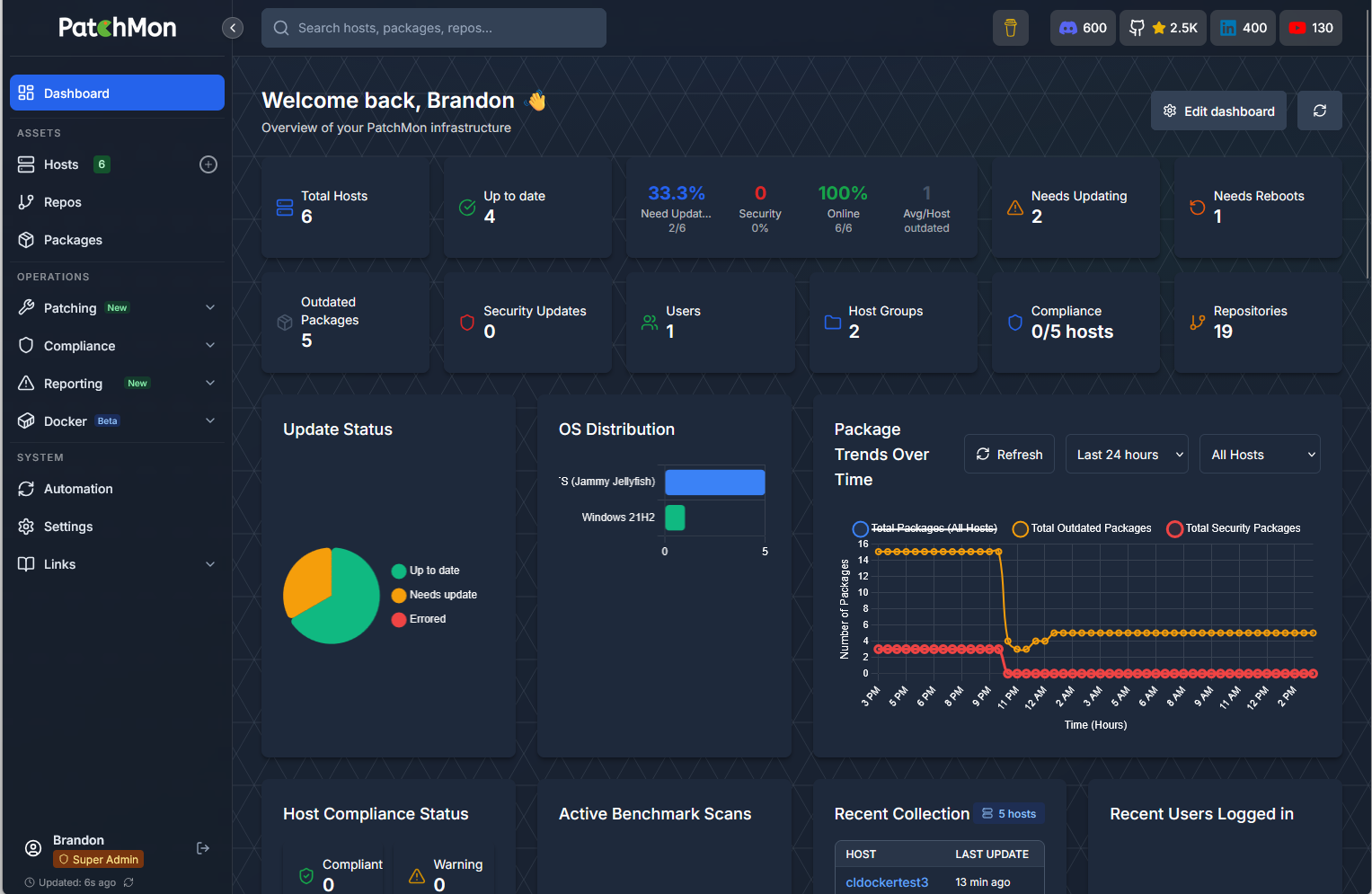Click the PatchMon logo

[x=118, y=28]
